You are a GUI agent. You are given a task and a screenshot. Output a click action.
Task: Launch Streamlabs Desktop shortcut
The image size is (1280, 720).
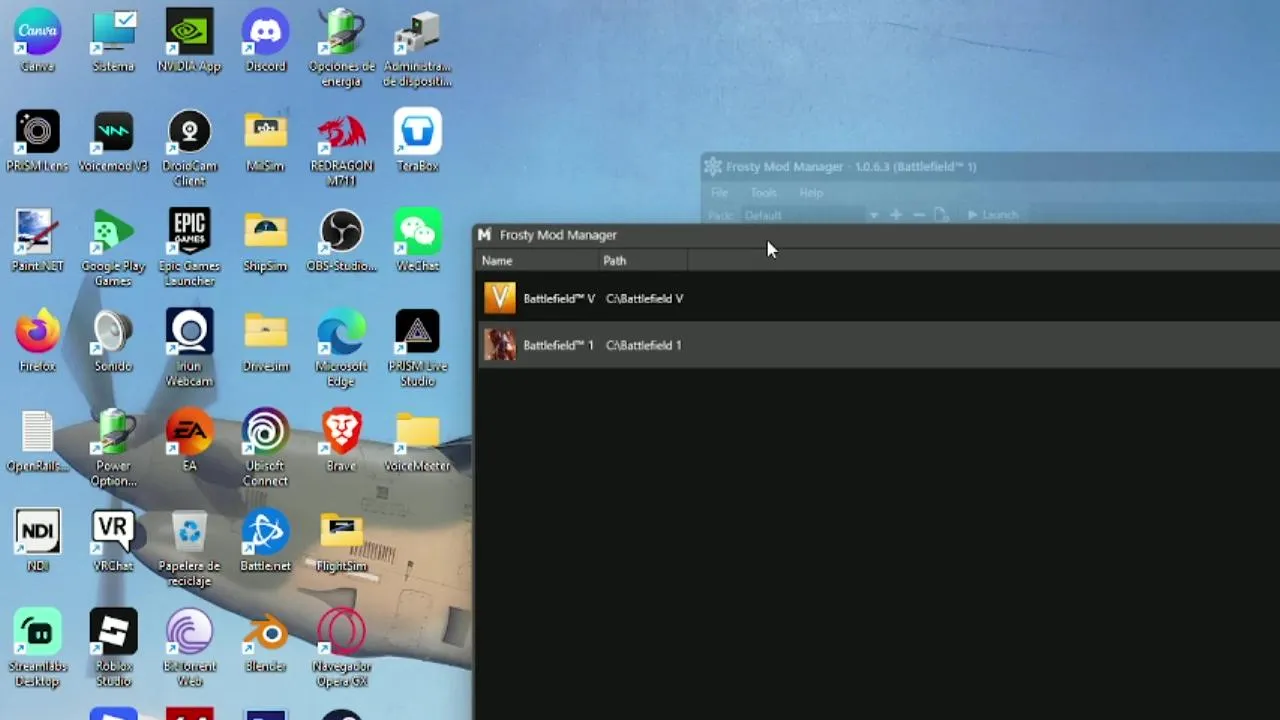pos(37,648)
